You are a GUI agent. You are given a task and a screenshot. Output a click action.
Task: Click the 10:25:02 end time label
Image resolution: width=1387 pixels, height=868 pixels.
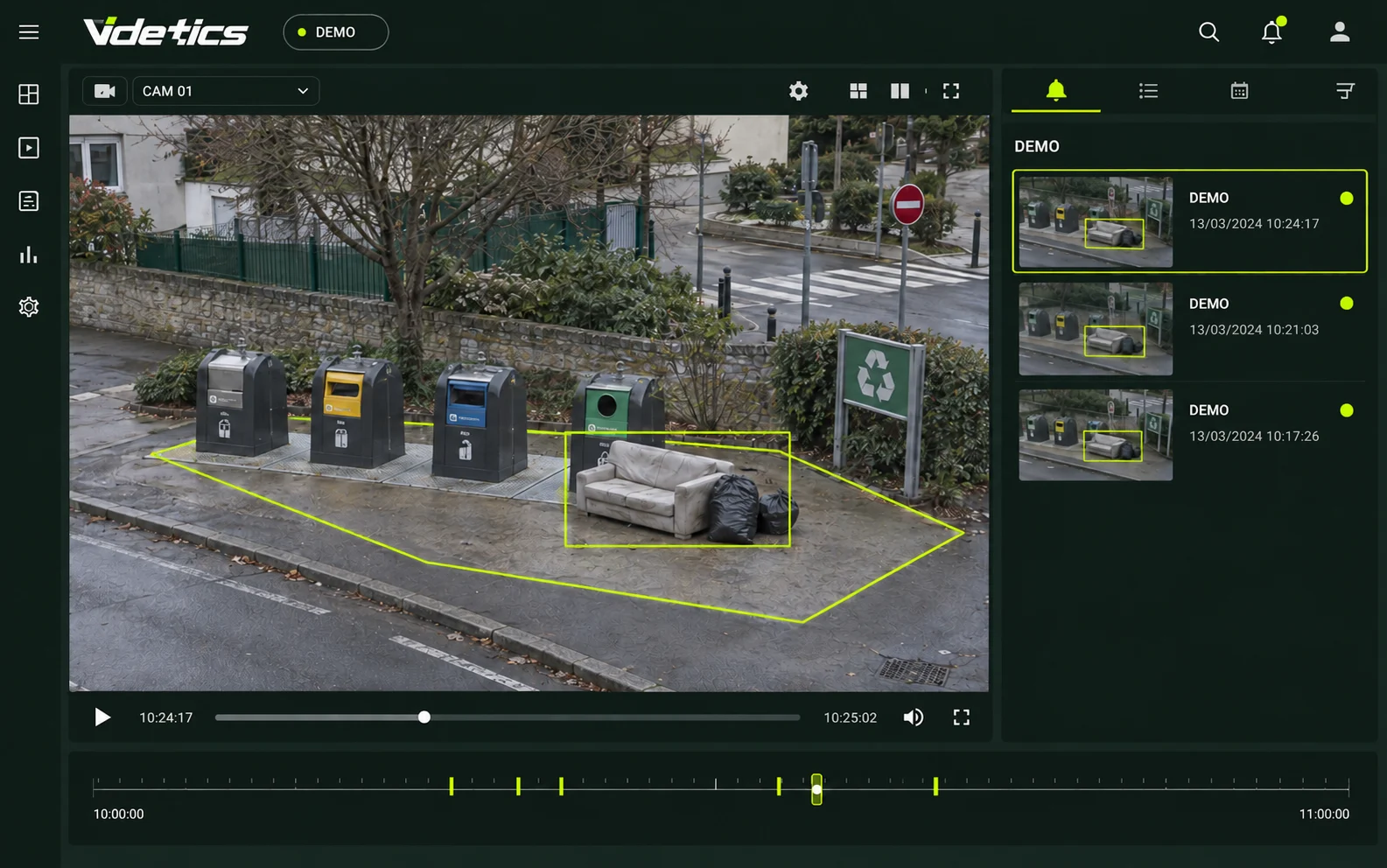point(850,717)
